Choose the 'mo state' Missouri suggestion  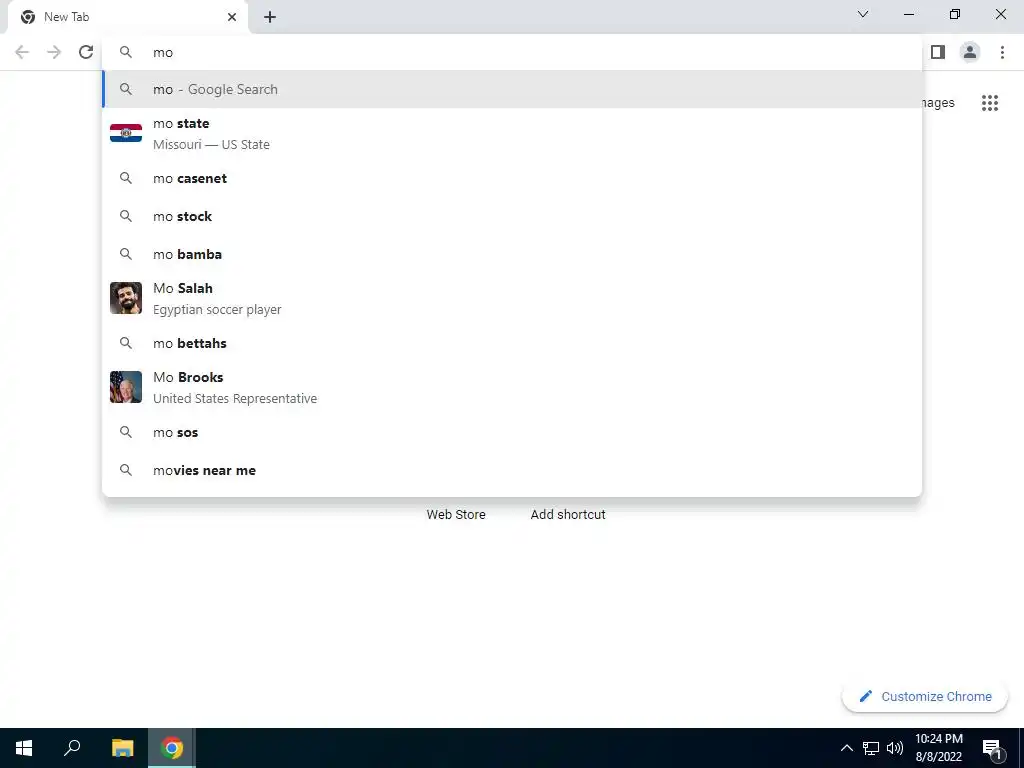coord(512,134)
